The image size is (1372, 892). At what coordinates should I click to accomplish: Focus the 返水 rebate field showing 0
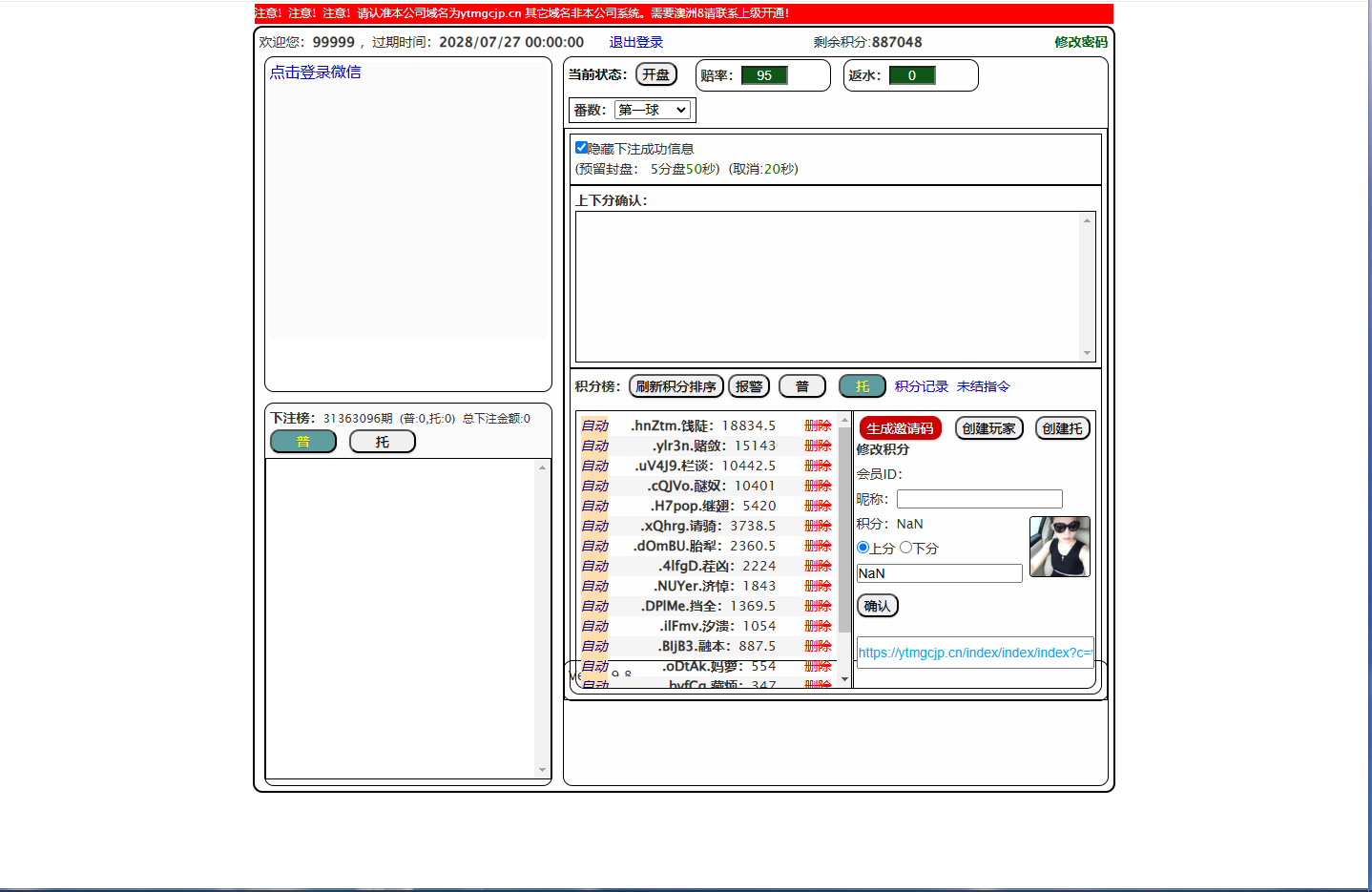pyautogui.click(x=912, y=75)
